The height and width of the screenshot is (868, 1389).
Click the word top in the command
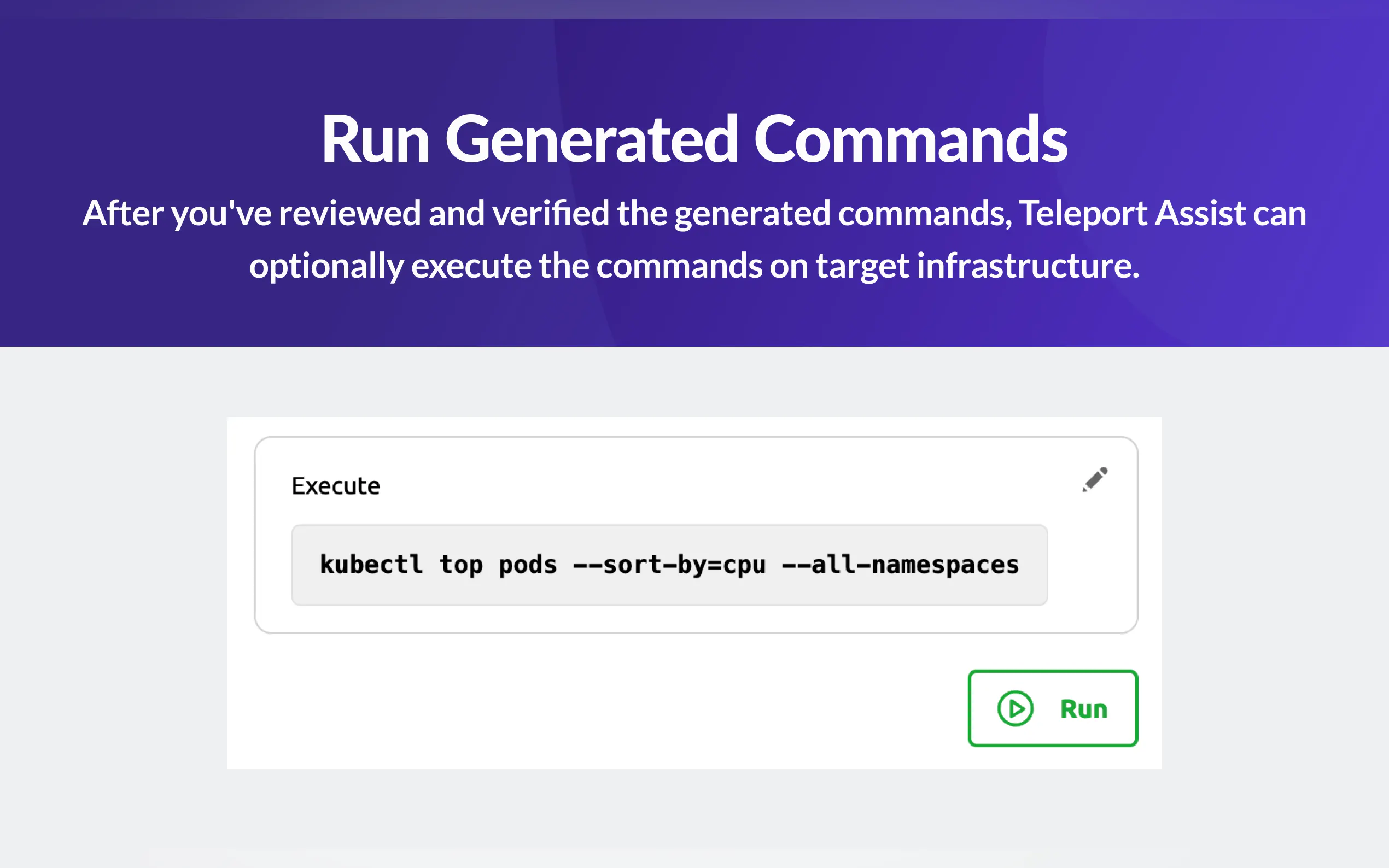point(460,565)
